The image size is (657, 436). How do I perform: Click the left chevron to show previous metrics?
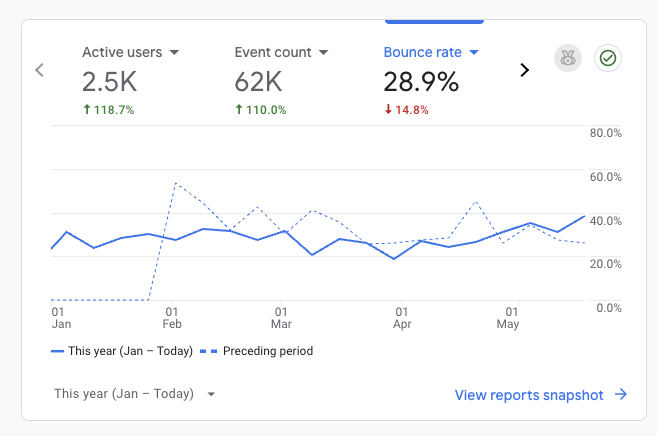pos(40,70)
